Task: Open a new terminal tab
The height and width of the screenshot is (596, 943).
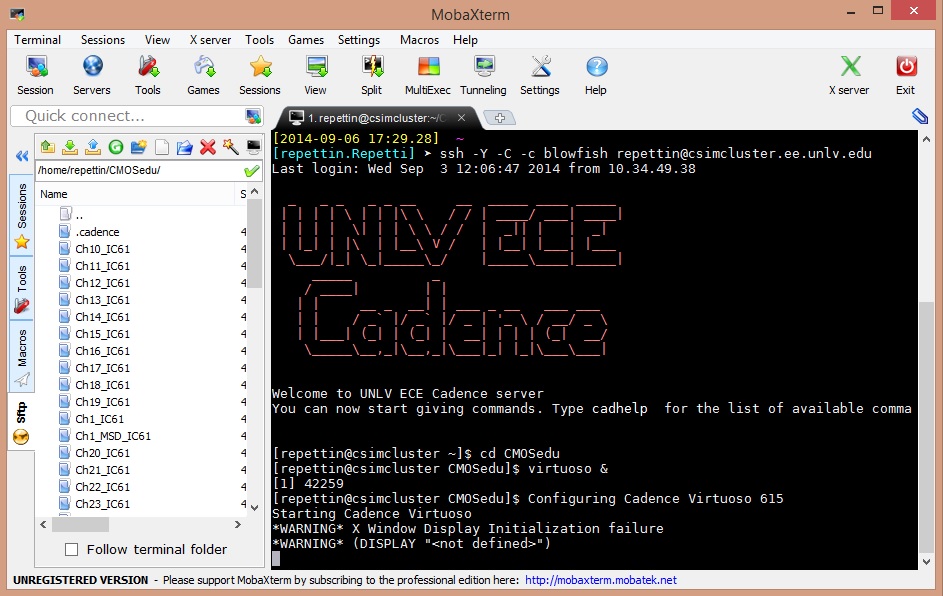Action: [499, 117]
